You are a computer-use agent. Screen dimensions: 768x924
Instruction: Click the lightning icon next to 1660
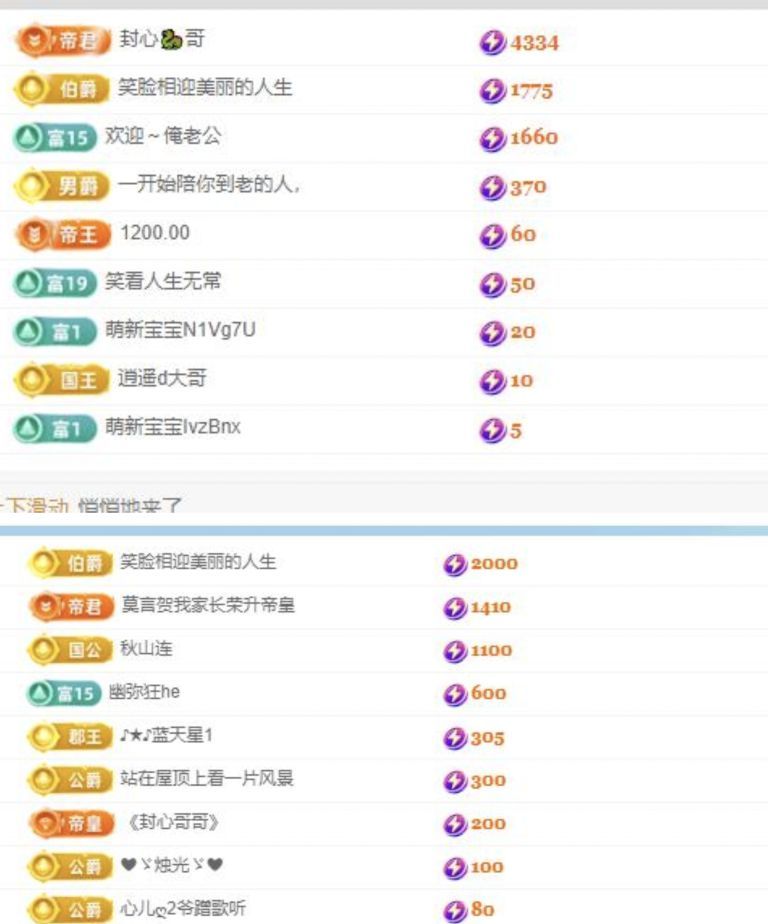492,139
